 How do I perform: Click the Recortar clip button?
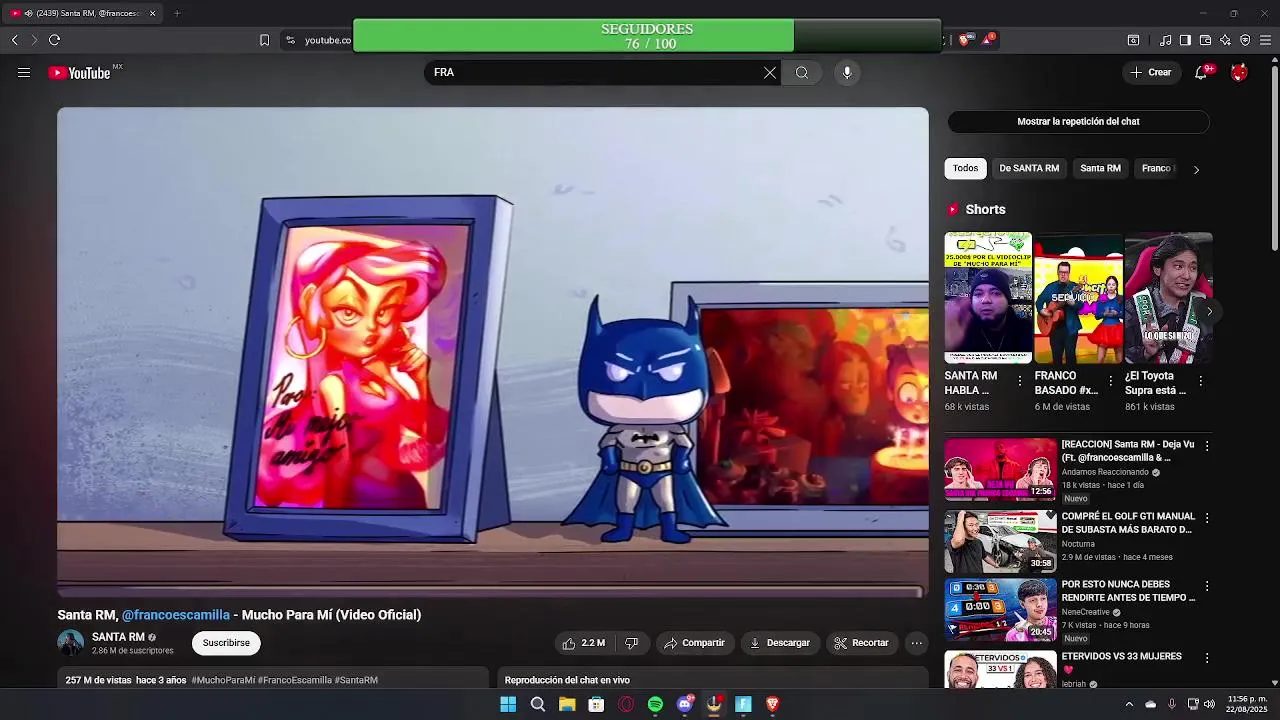tap(862, 643)
